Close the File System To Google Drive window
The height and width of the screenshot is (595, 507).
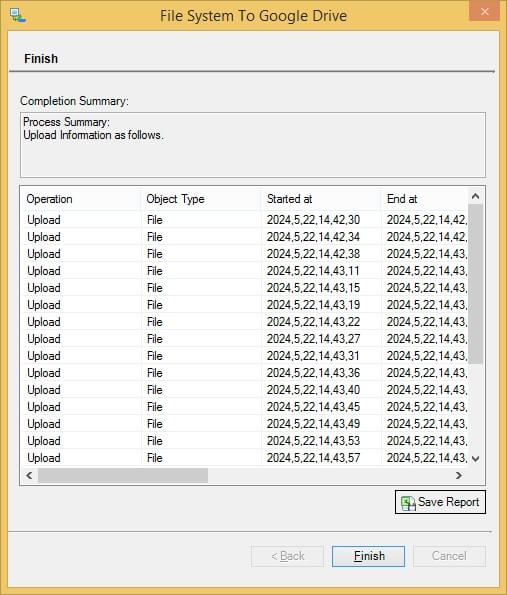pos(484,11)
